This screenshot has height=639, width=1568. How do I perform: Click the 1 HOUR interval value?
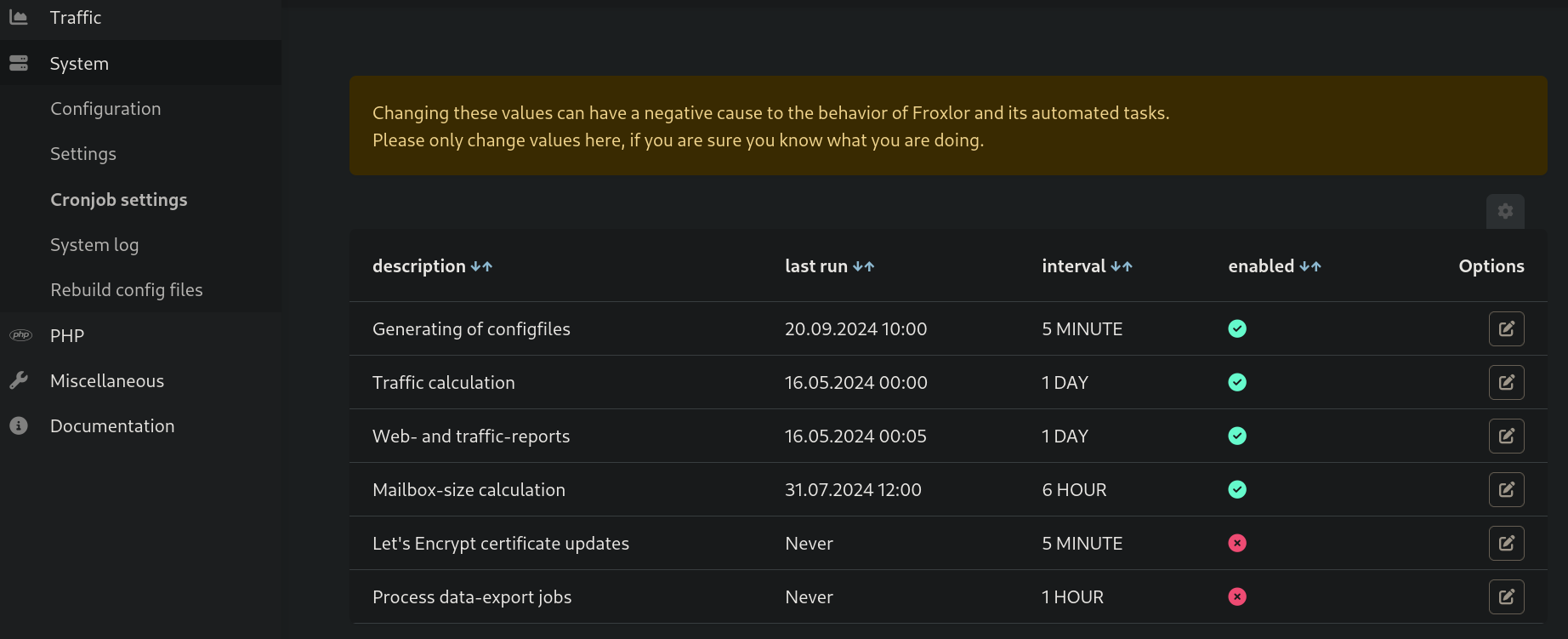(1072, 596)
